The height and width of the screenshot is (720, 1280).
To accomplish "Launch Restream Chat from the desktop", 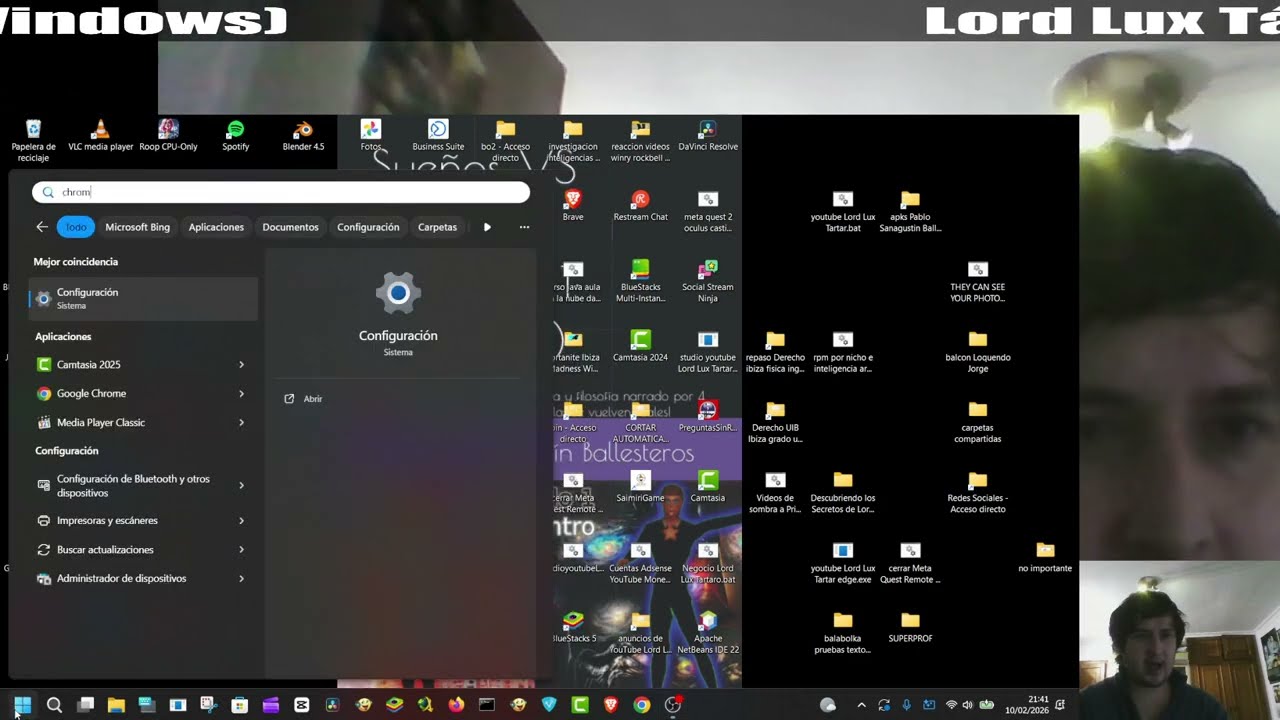I will point(640,206).
